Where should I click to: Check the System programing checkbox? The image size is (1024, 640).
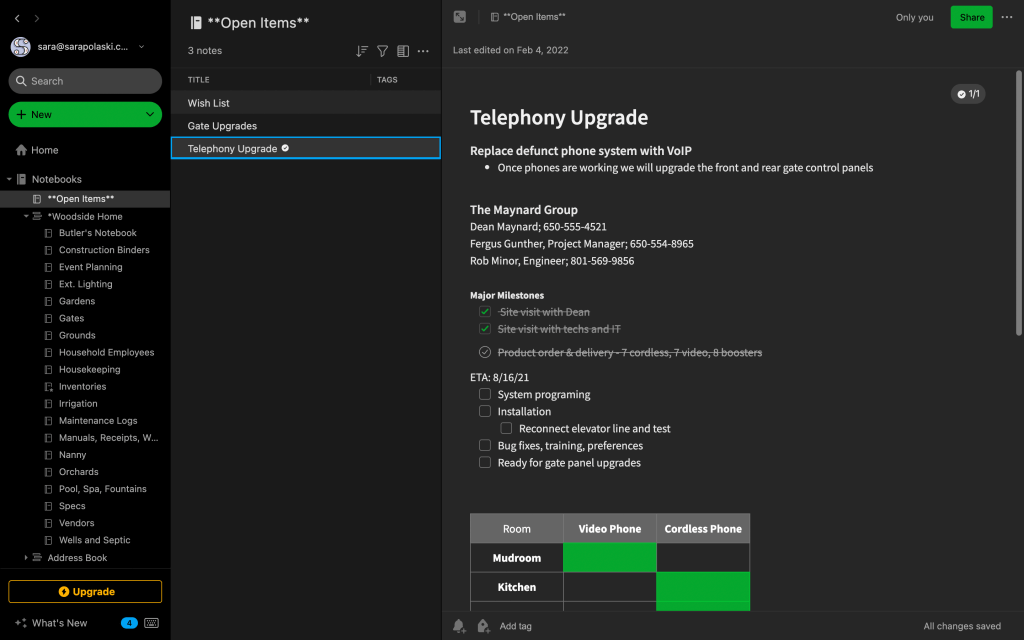point(485,394)
